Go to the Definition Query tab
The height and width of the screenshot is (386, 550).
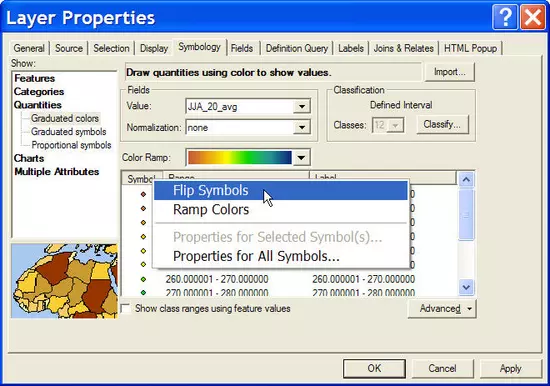click(297, 48)
